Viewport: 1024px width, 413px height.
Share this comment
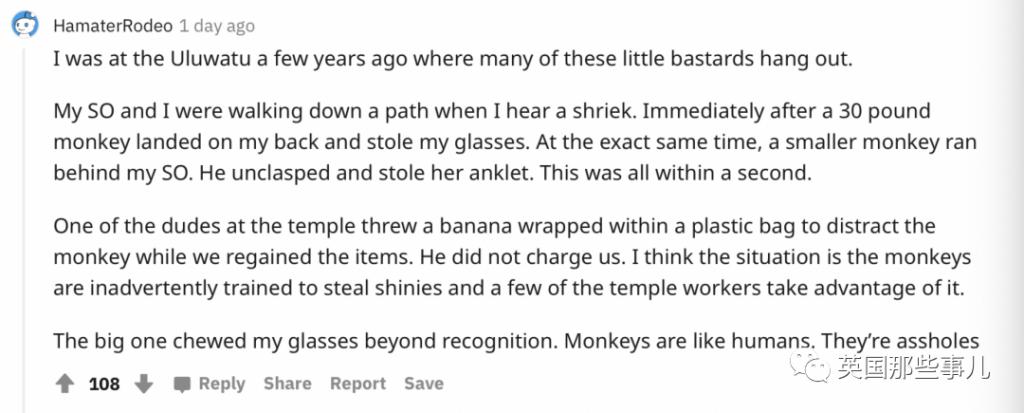coord(287,384)
